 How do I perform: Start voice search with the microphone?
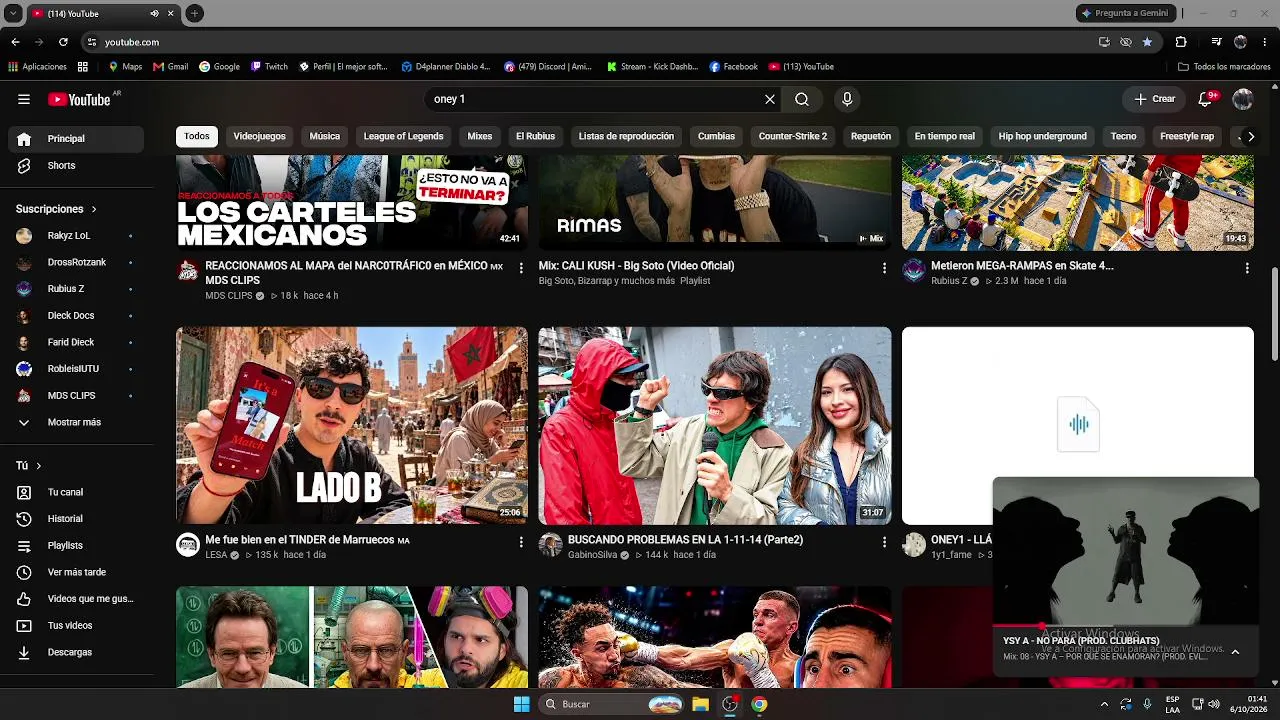[847, 99]
